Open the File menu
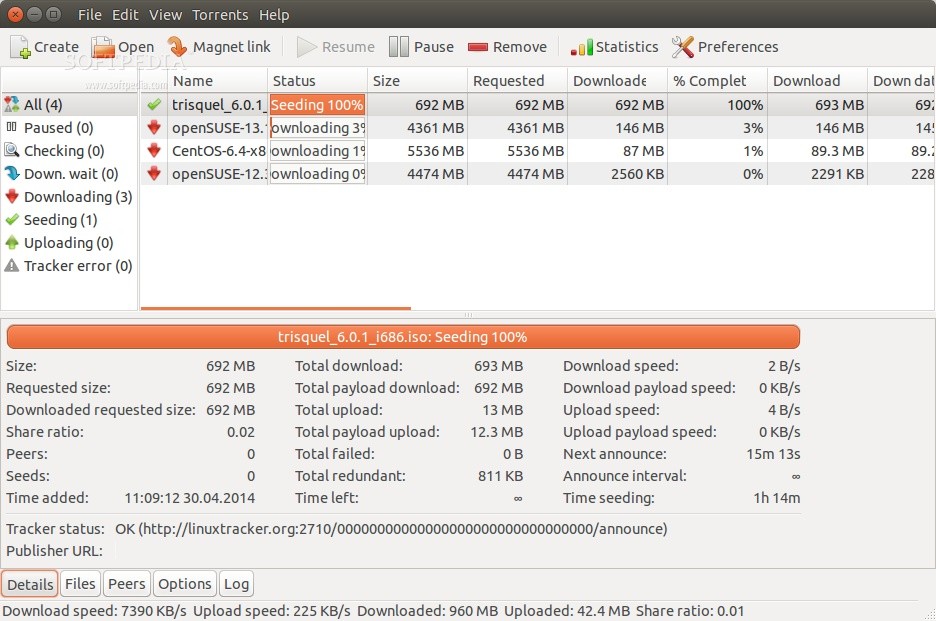Viewport: 936px width, 621px height. tap(90, 14)
